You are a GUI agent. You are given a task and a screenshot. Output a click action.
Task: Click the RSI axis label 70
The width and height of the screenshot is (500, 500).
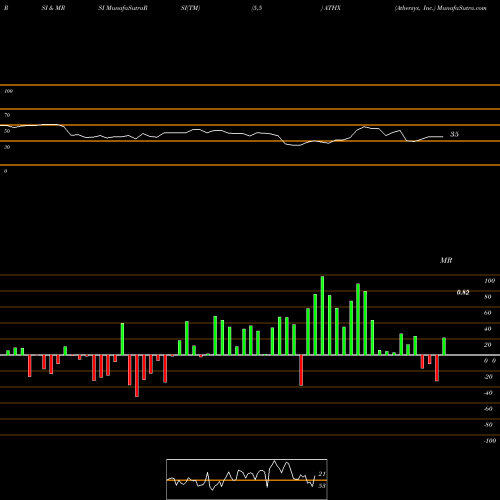coord(7,115)
